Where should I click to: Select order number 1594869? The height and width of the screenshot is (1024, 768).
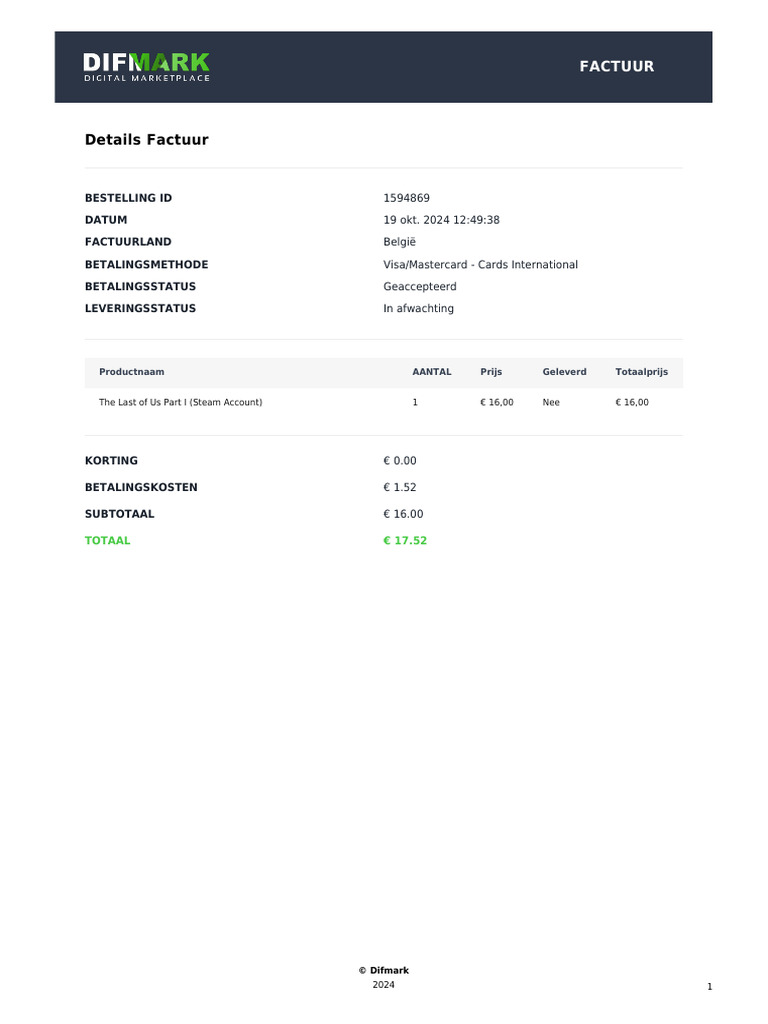click(x=406, y=198)
